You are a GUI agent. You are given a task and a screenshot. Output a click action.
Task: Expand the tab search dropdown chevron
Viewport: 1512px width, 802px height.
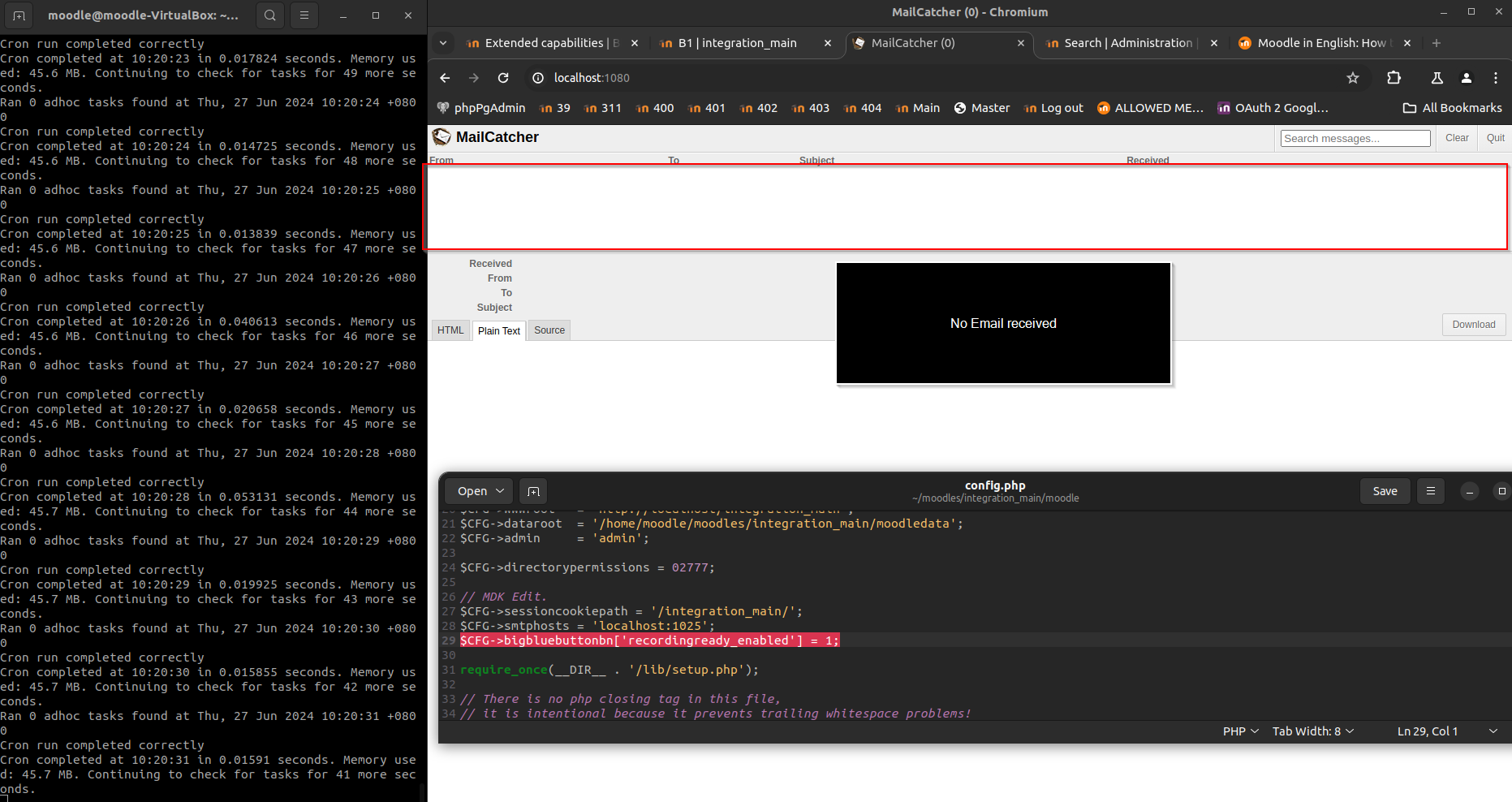pos(443,43)
